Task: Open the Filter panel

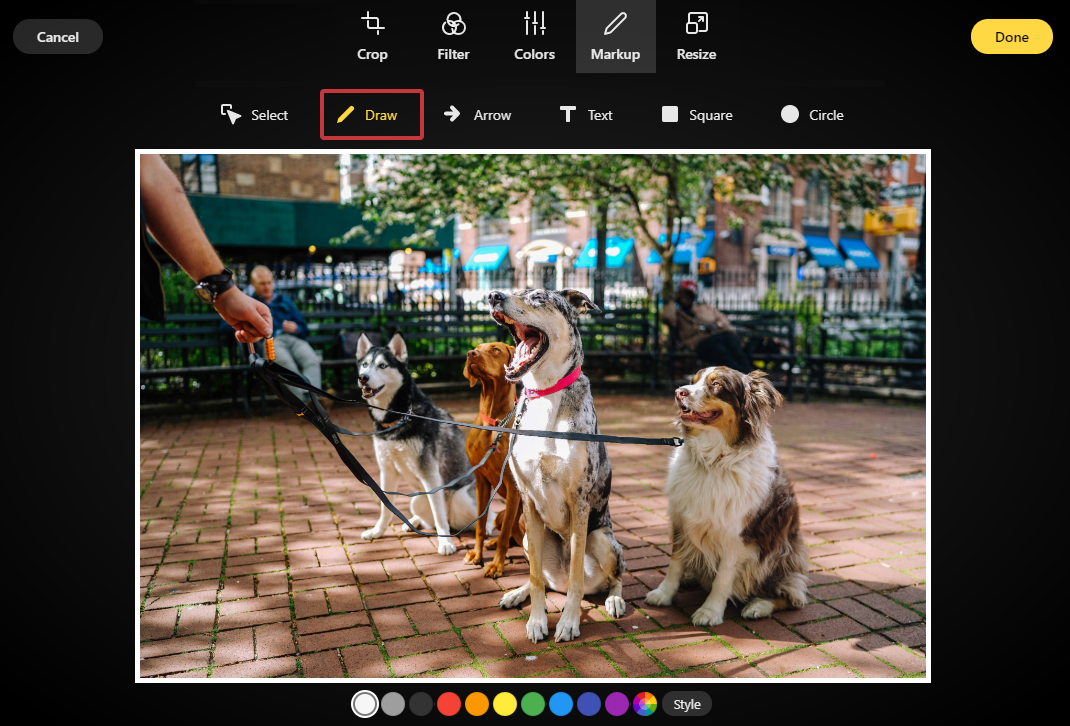Action: point(453,37)
